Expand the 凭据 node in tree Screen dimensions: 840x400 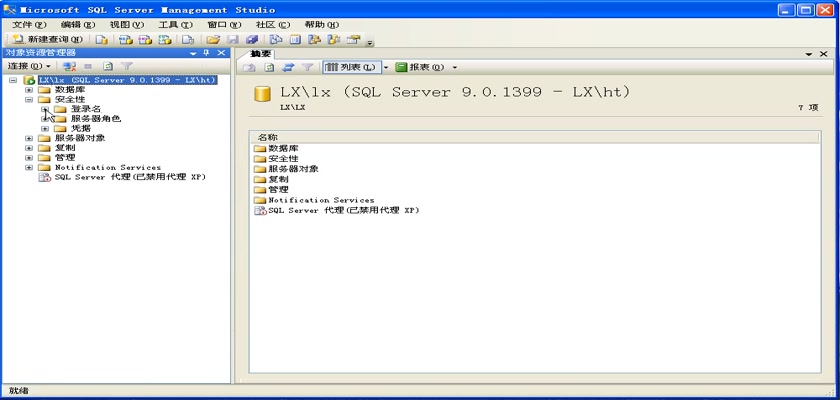(45, 129)
